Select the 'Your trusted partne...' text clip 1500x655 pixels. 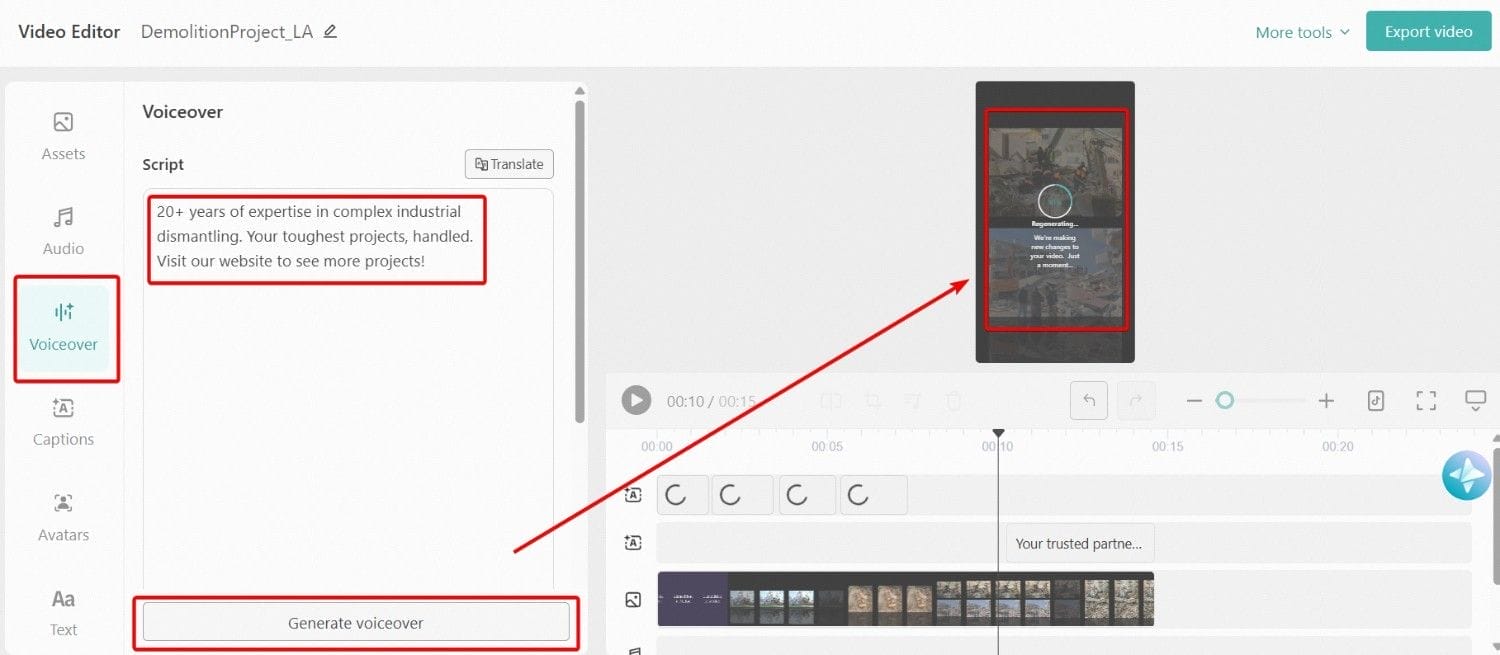1080,543
